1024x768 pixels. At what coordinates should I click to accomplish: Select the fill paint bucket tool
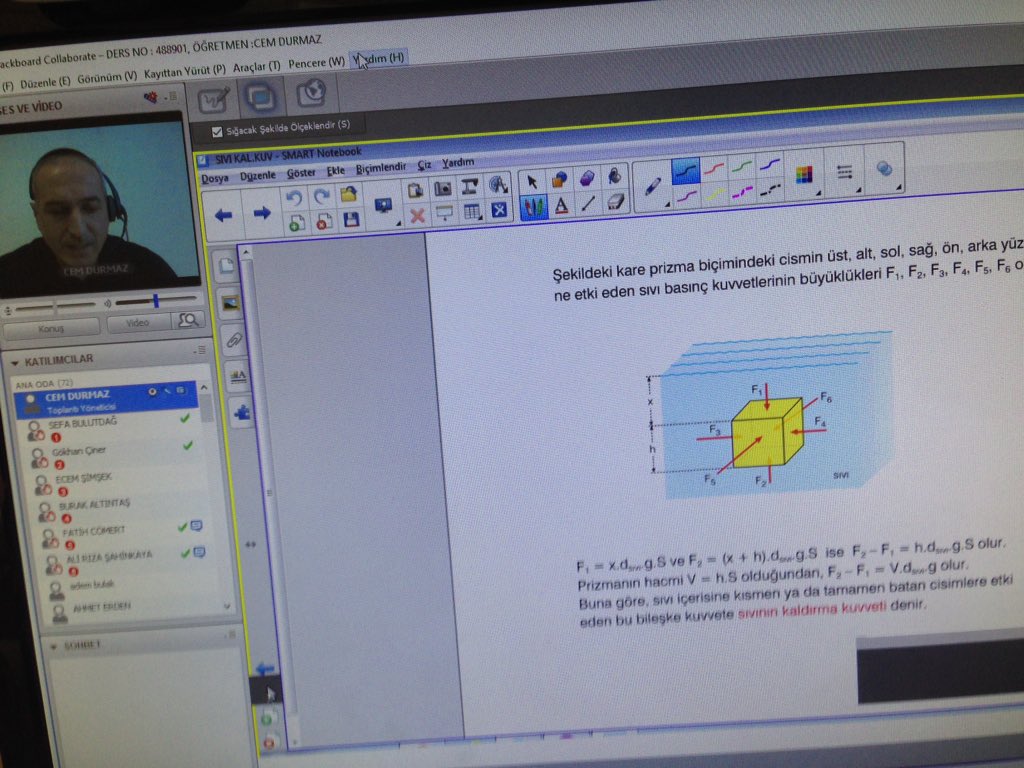coord(614,175)
